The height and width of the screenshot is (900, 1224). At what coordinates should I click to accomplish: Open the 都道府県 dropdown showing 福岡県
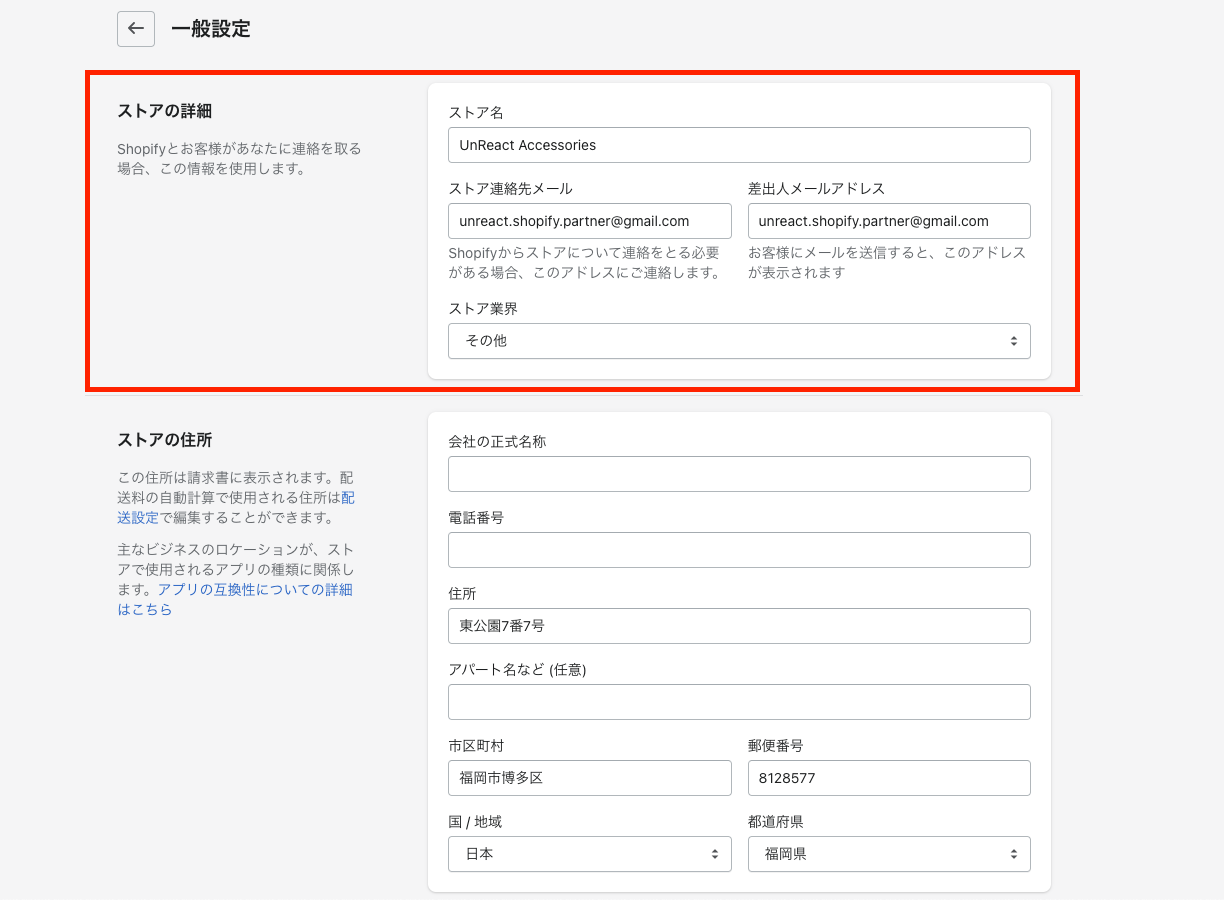point(888,854)
